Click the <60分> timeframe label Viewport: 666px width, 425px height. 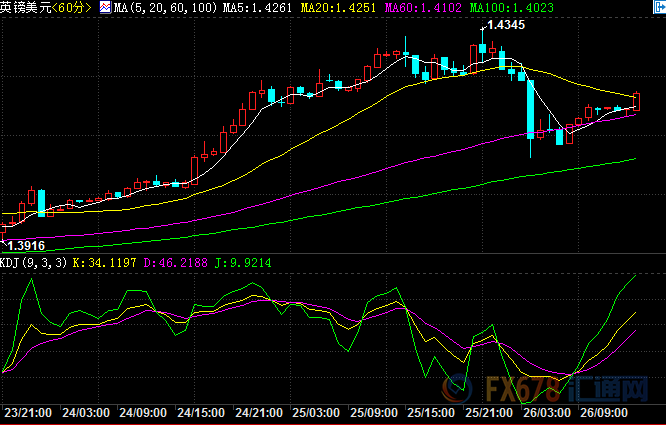click(x=71, y=7)
